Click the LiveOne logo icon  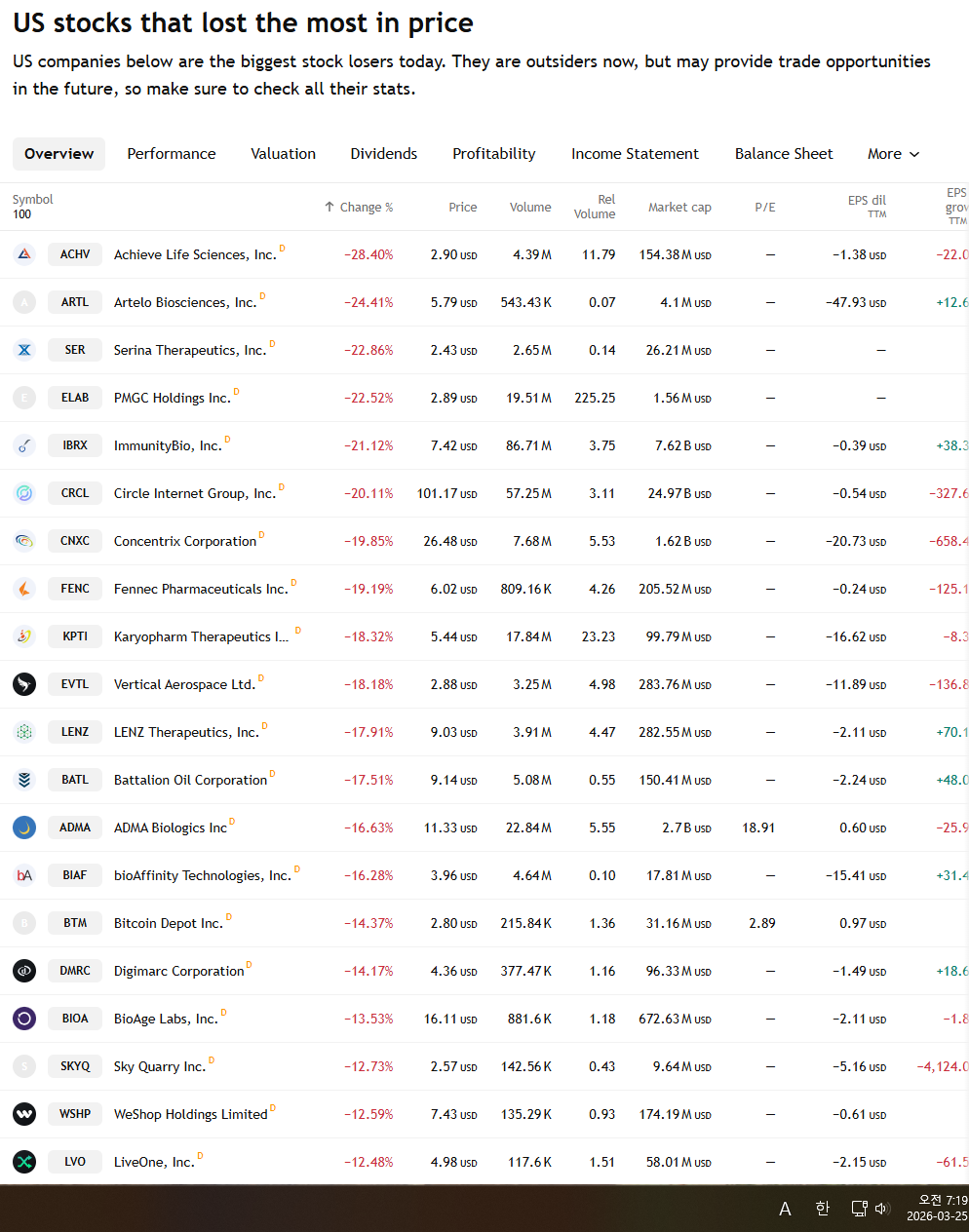click(x=24, y=1162)
